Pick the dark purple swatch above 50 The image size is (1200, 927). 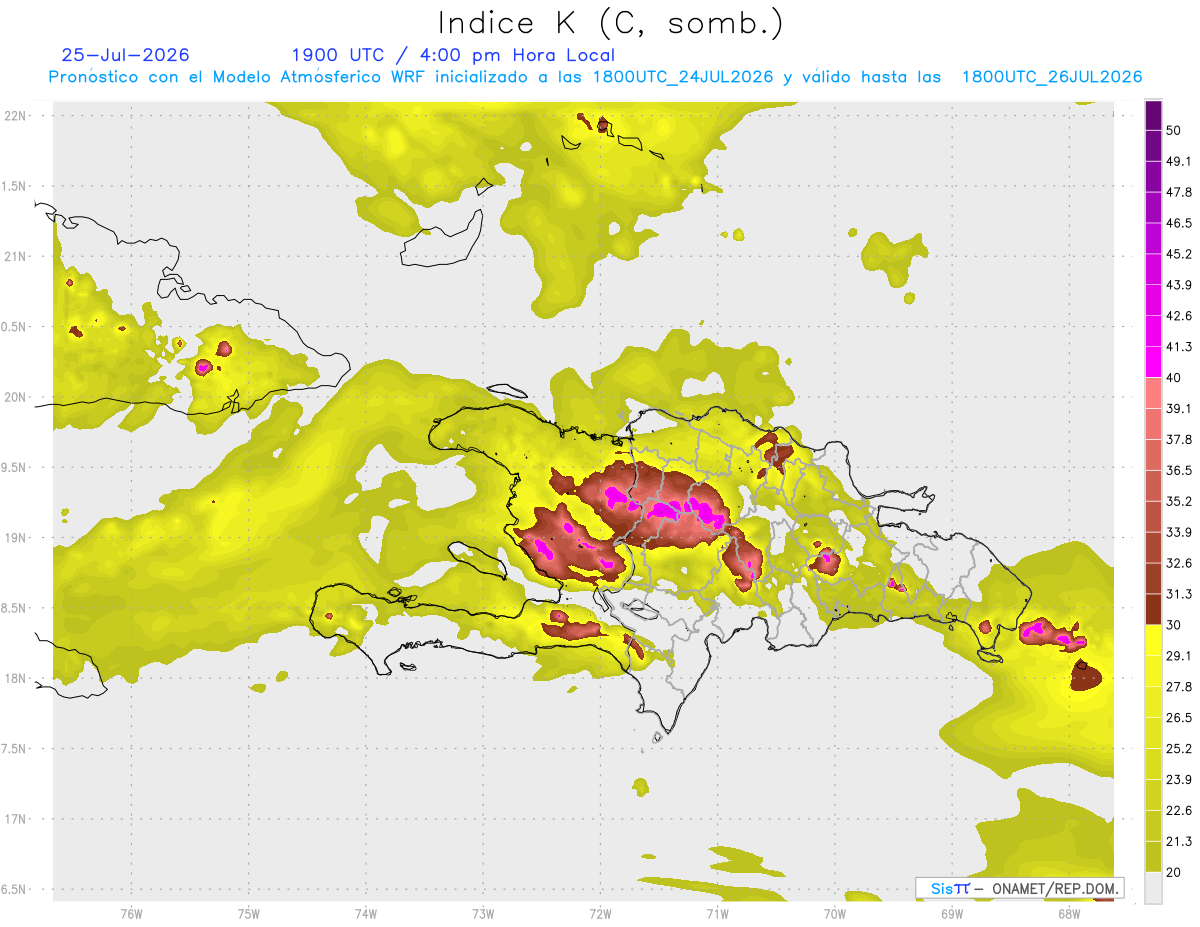click(1153, 115)
